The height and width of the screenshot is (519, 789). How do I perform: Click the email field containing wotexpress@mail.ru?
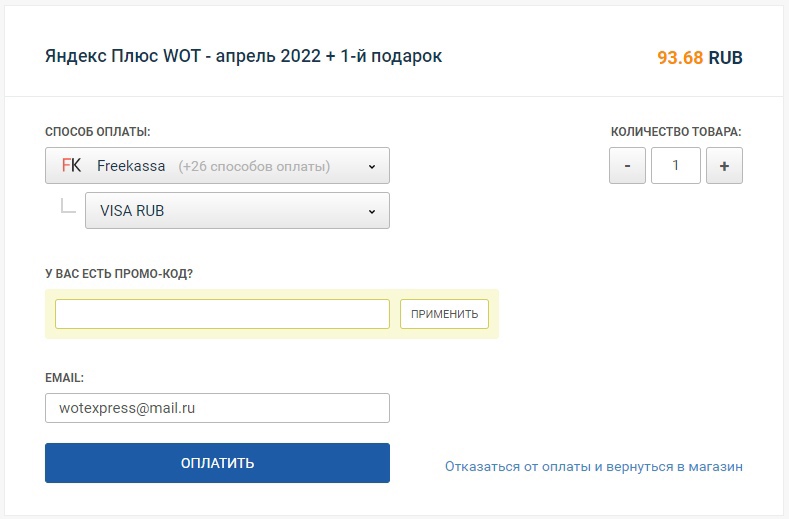pyautogui.click(x=217, y=408)
